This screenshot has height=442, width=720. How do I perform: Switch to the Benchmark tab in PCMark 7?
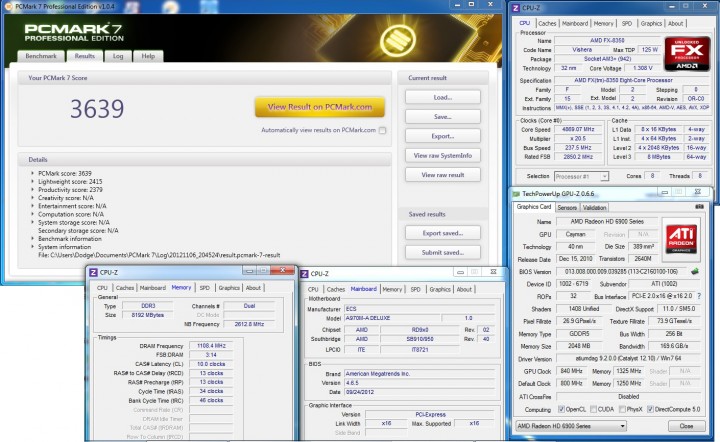[x=41, y=56]
